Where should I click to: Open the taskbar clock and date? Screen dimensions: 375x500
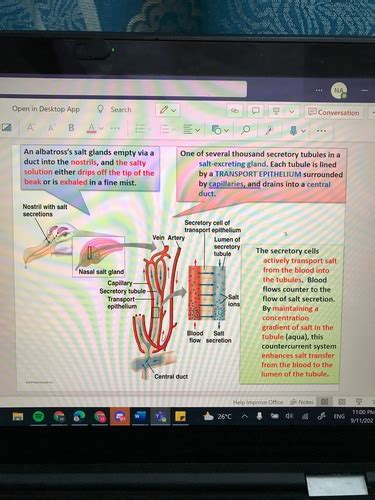click(363, 416)
